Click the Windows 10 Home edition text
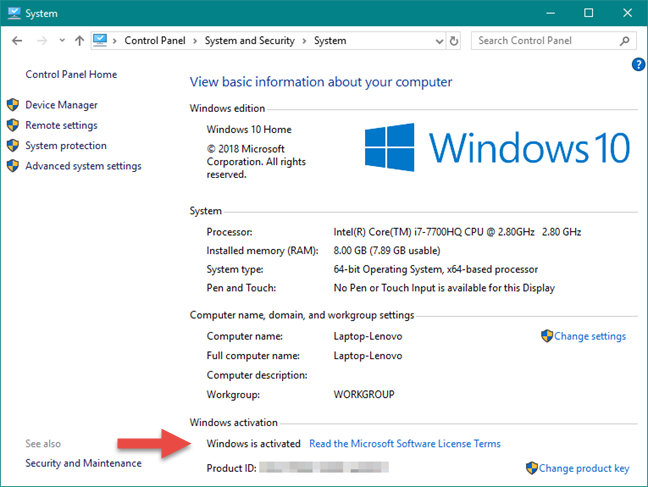Screen dimensions: 648x487 tap(249, 129)
